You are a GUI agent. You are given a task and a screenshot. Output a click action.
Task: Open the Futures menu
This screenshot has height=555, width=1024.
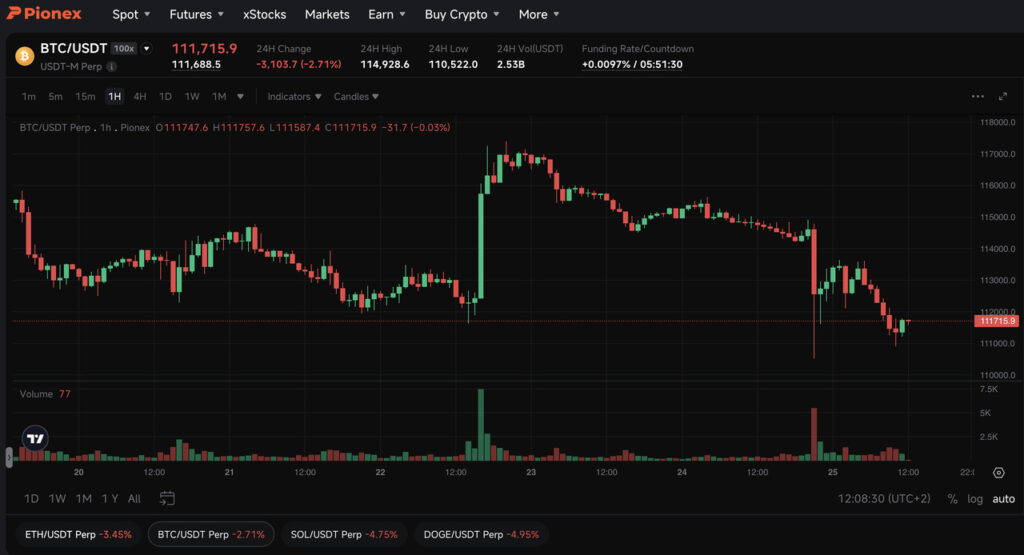196,14
